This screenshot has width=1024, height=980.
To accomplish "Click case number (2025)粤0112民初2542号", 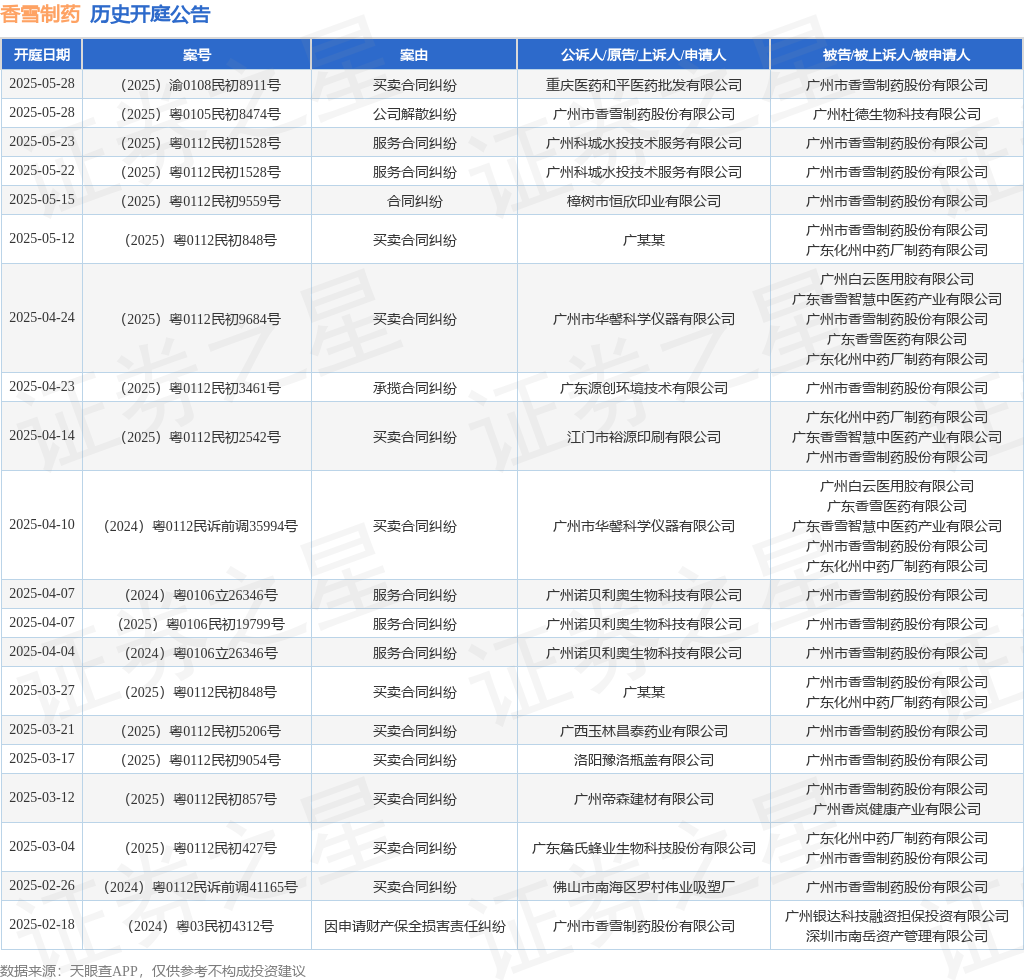I will 200,437.
